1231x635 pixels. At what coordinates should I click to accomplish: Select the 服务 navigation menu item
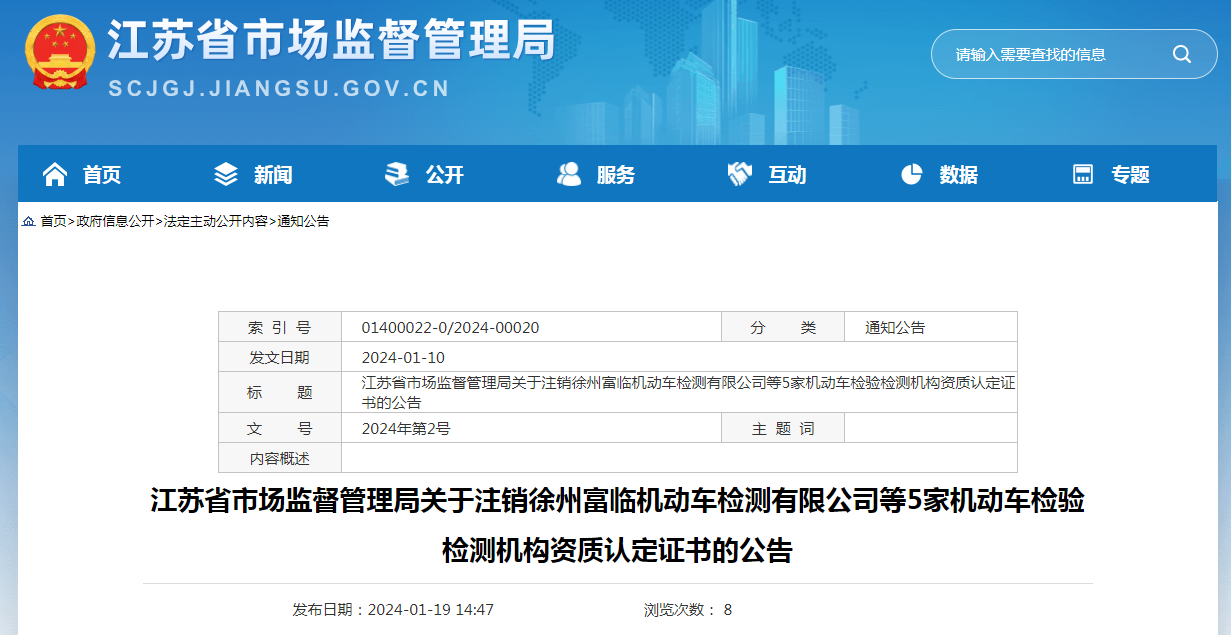click(x=616, y=175)
